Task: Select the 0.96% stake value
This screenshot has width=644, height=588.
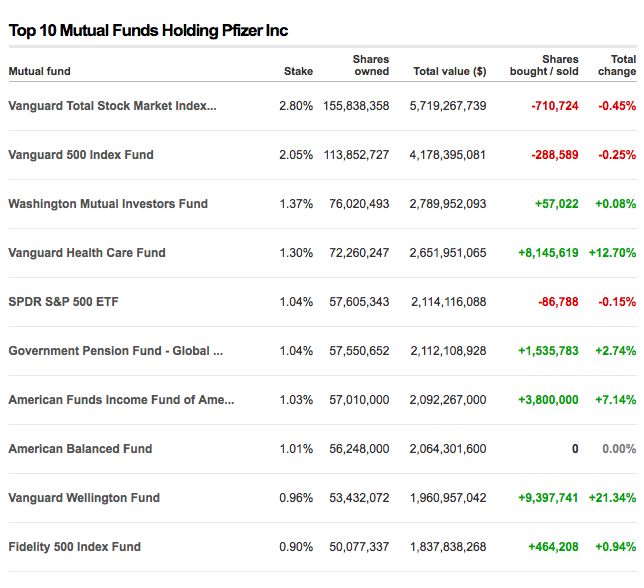Action: (296, 498)
